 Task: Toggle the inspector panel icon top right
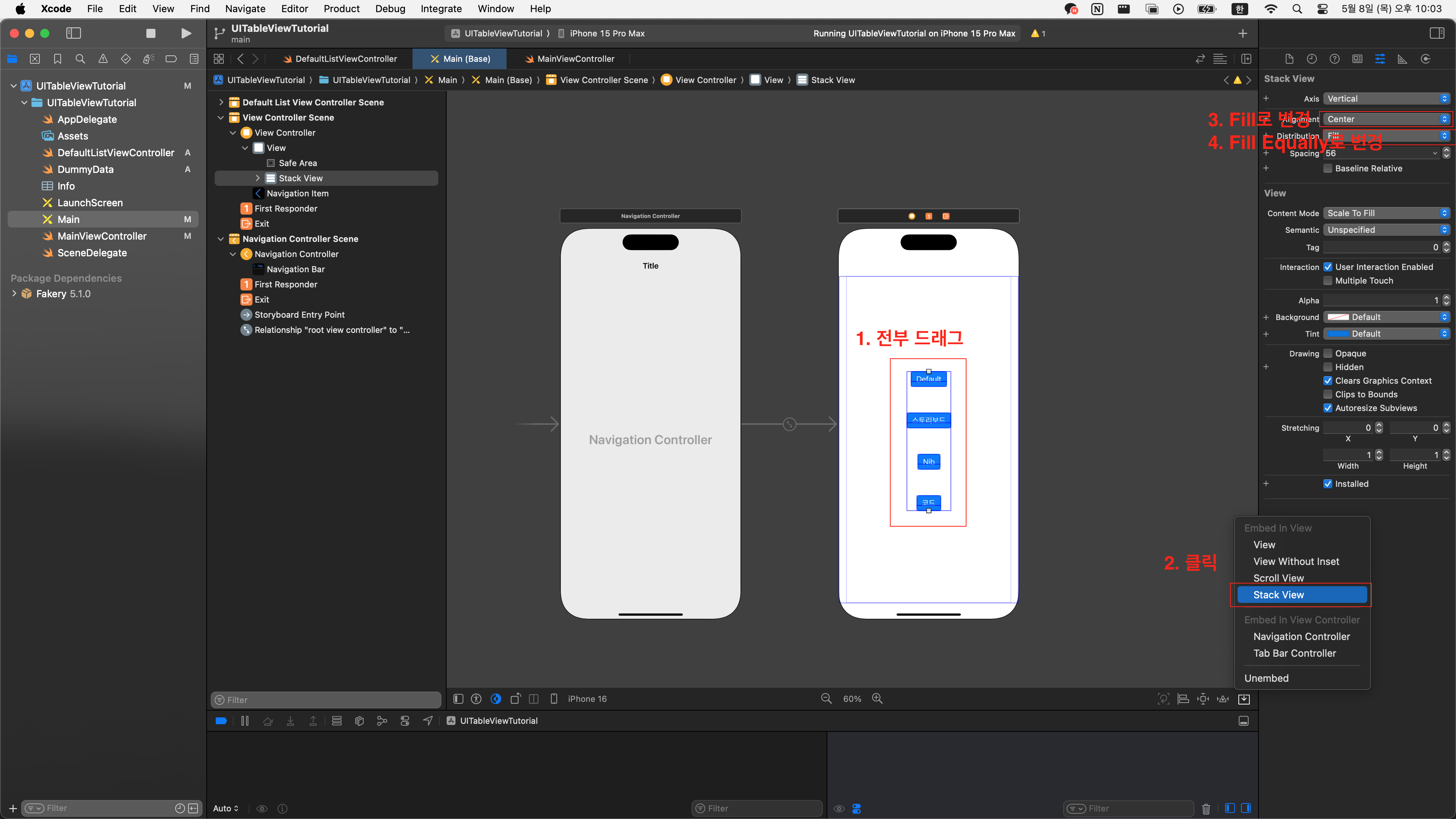(1437, 33)
